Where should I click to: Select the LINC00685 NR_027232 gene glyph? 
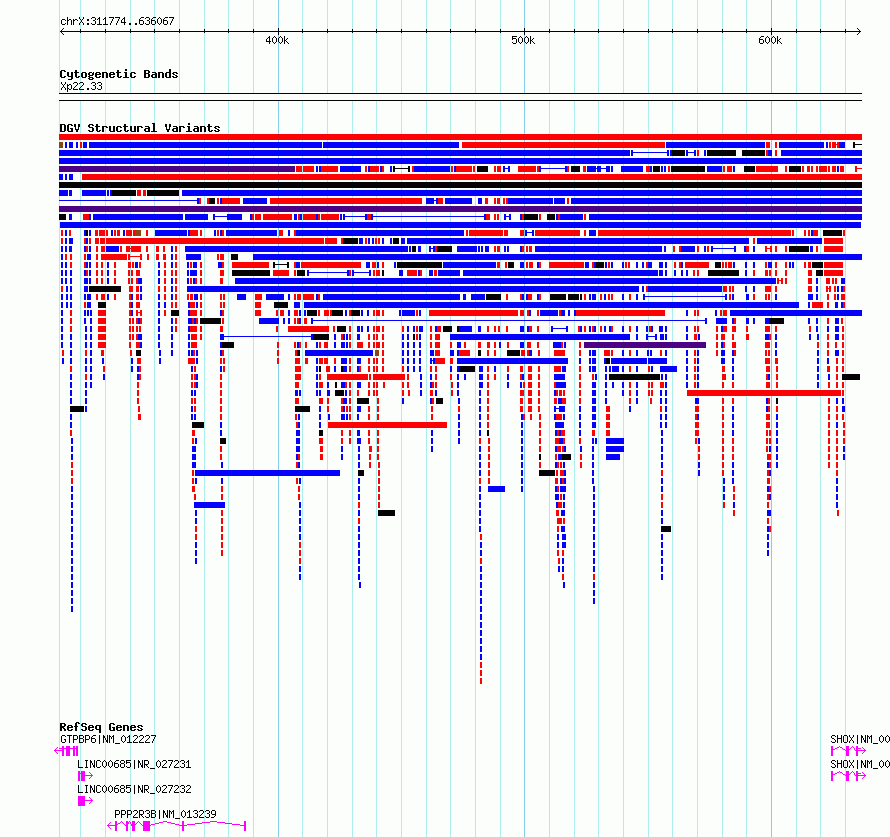(85, 801)
